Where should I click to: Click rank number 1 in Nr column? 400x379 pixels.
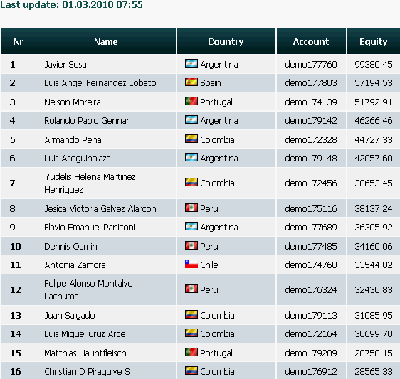13,64
